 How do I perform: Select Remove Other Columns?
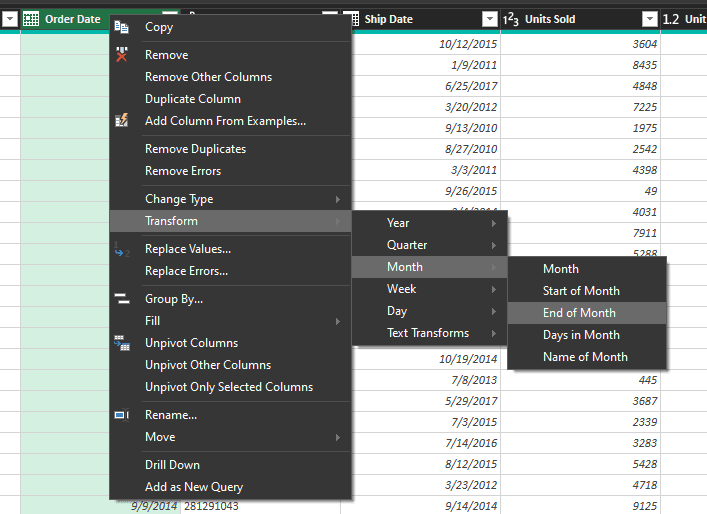[230, 77]
